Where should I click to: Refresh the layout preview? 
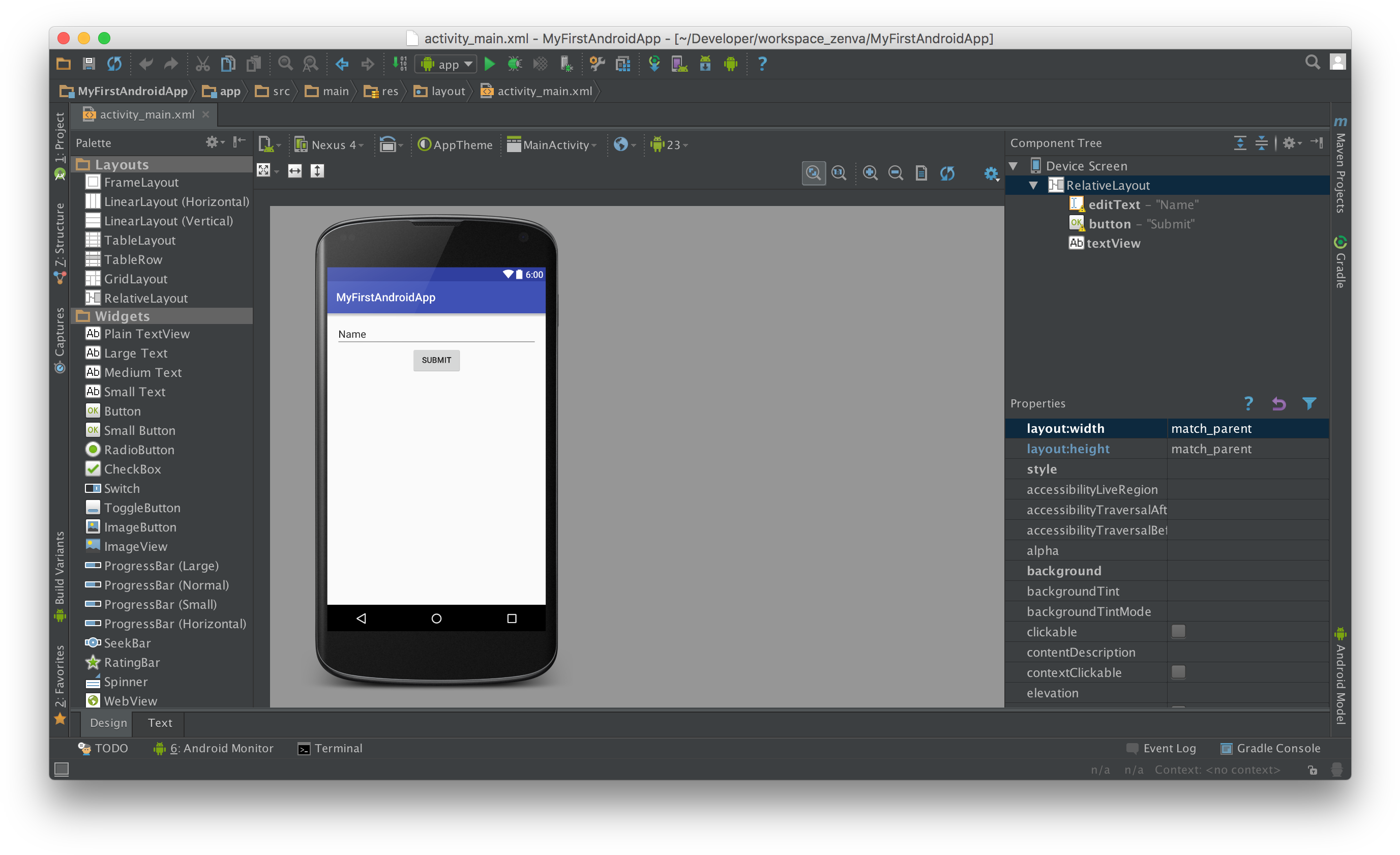(x=948, y=173)
